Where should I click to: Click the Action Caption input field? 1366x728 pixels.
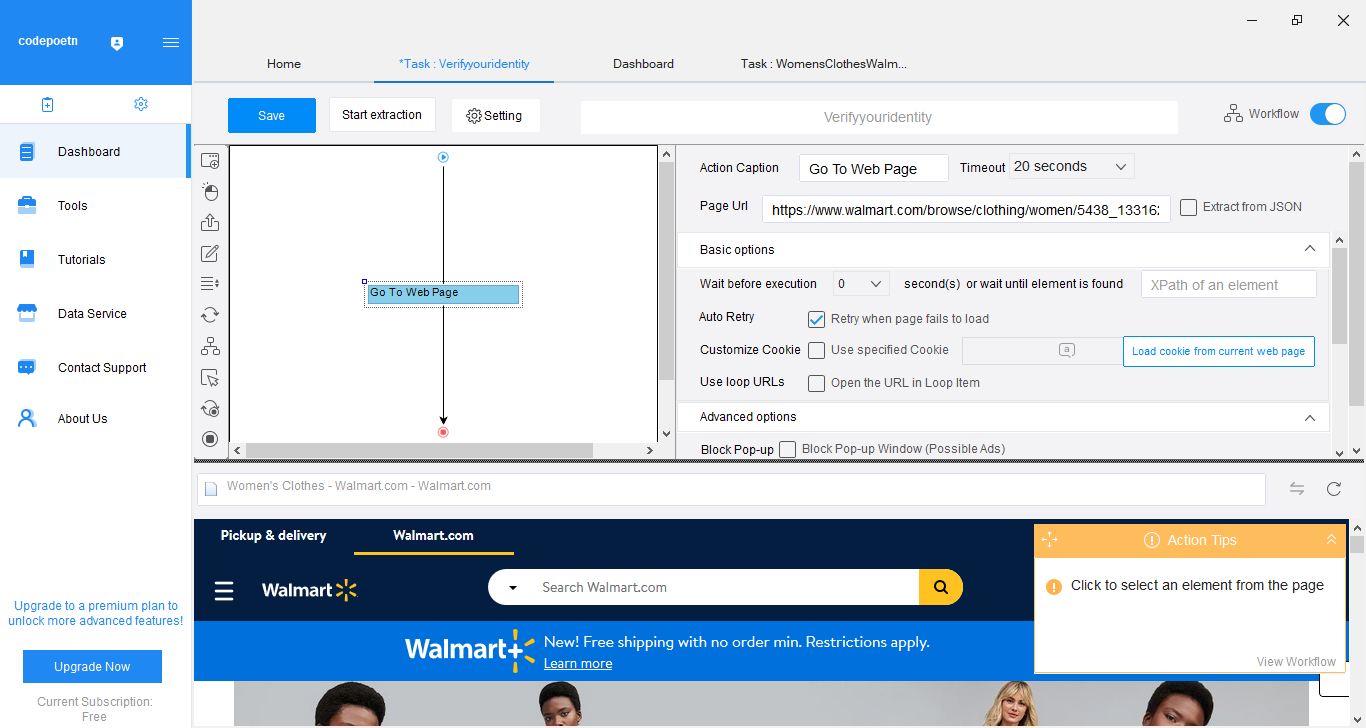click(x=874, y=168)
